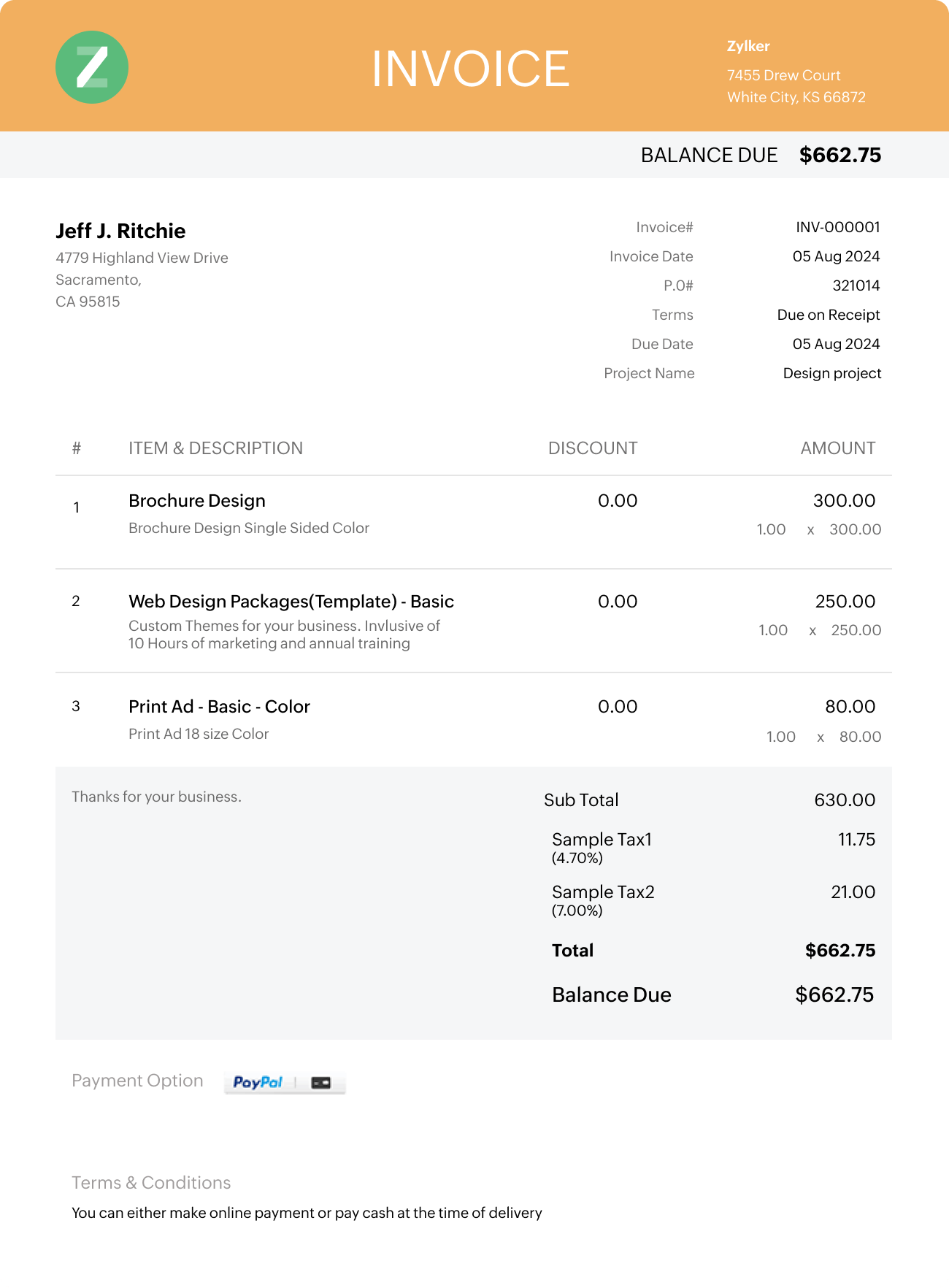Click the header balance due amount $662.75
Viewport: 949px width, 1288px height.
[839, 155]
